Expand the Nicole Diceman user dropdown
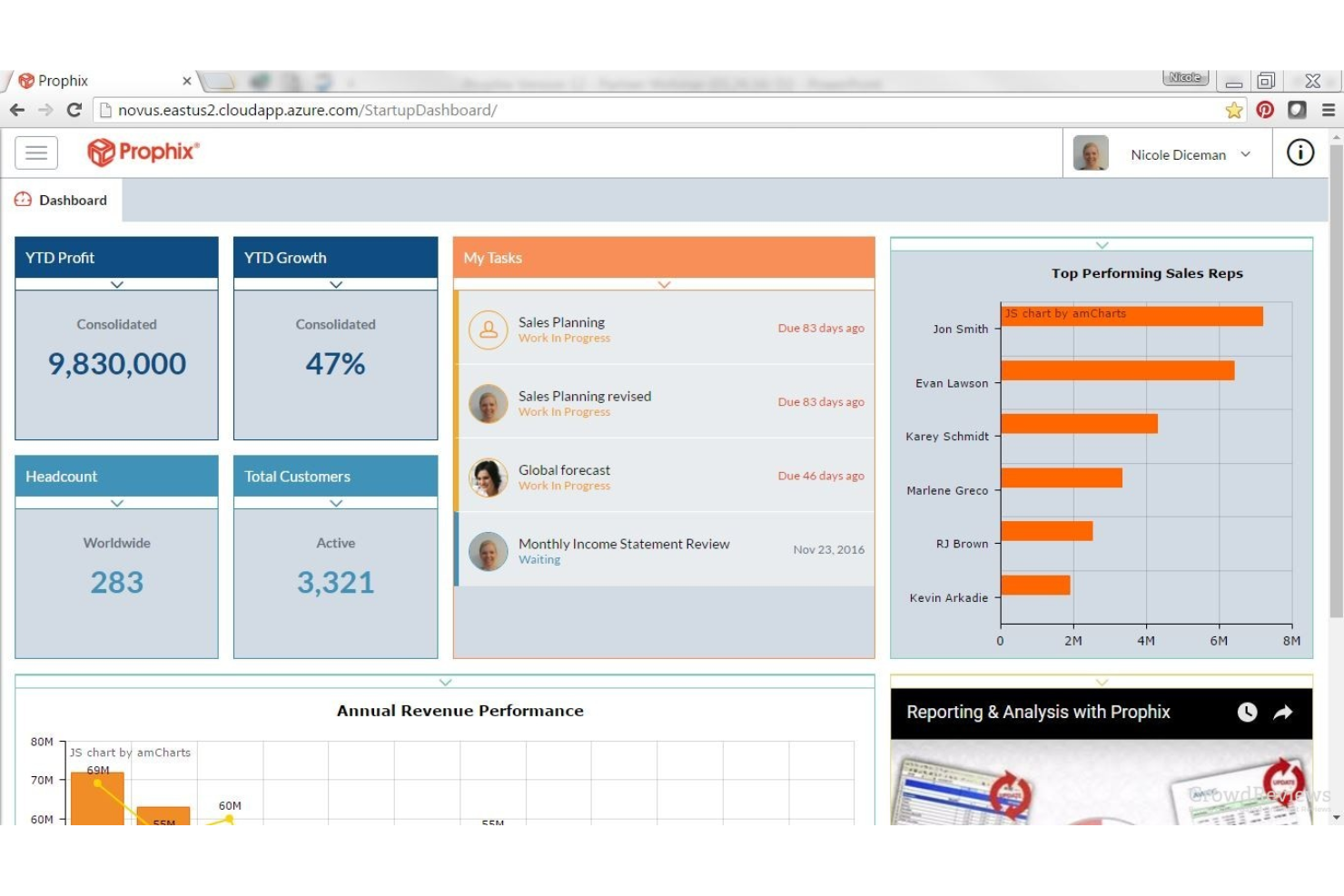Image resolution: width=1344 pixels, height=896 pixels. 1245,154
